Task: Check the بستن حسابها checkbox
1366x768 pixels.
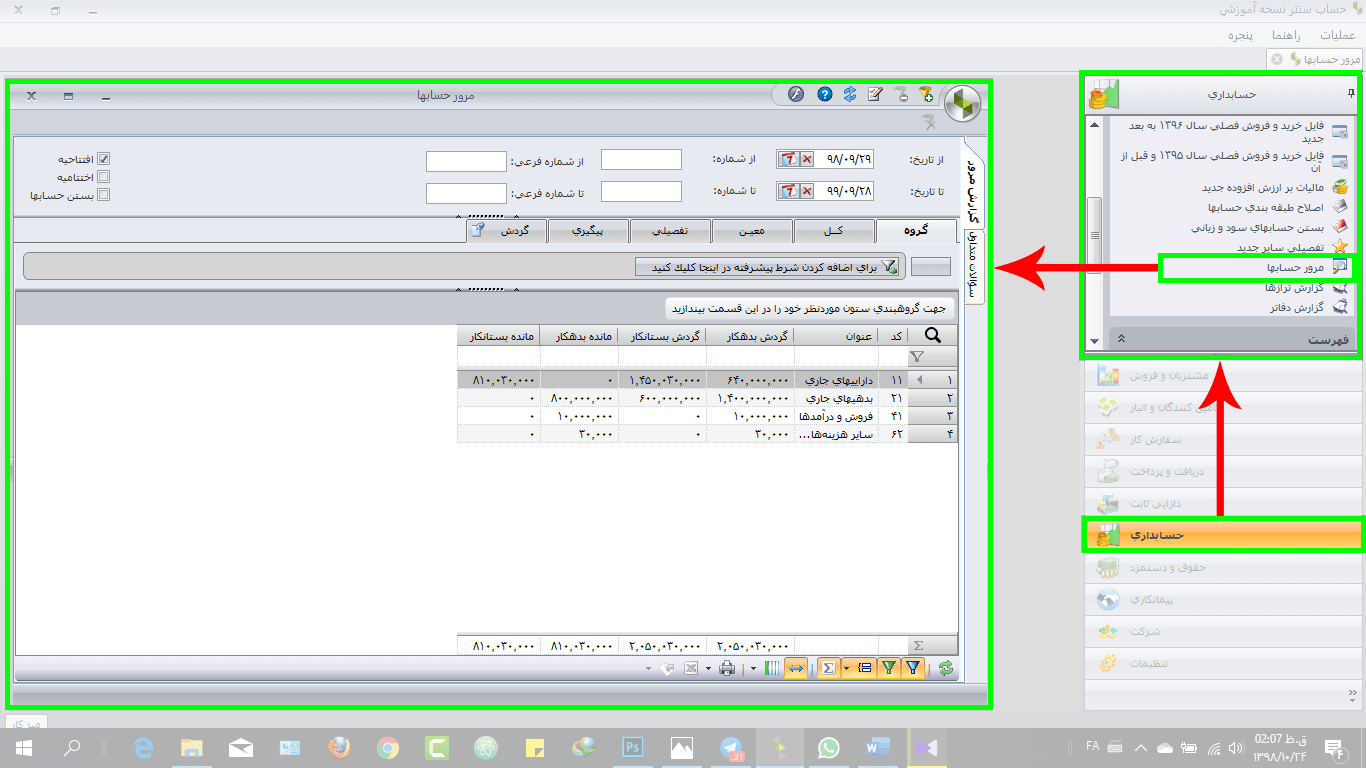Action: pos(103,195)
